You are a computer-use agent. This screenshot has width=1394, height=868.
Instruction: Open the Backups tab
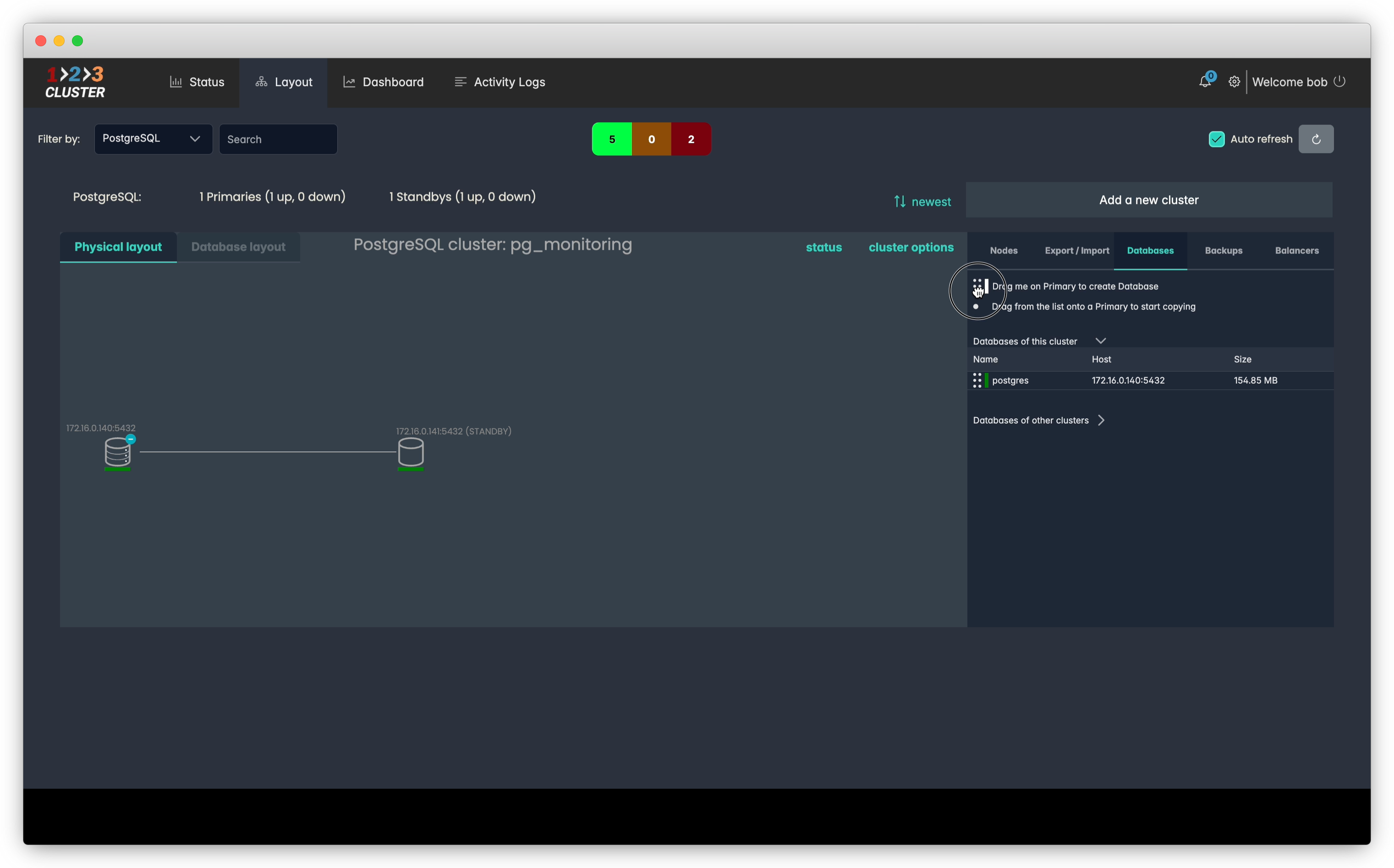tap(1224, 250)
